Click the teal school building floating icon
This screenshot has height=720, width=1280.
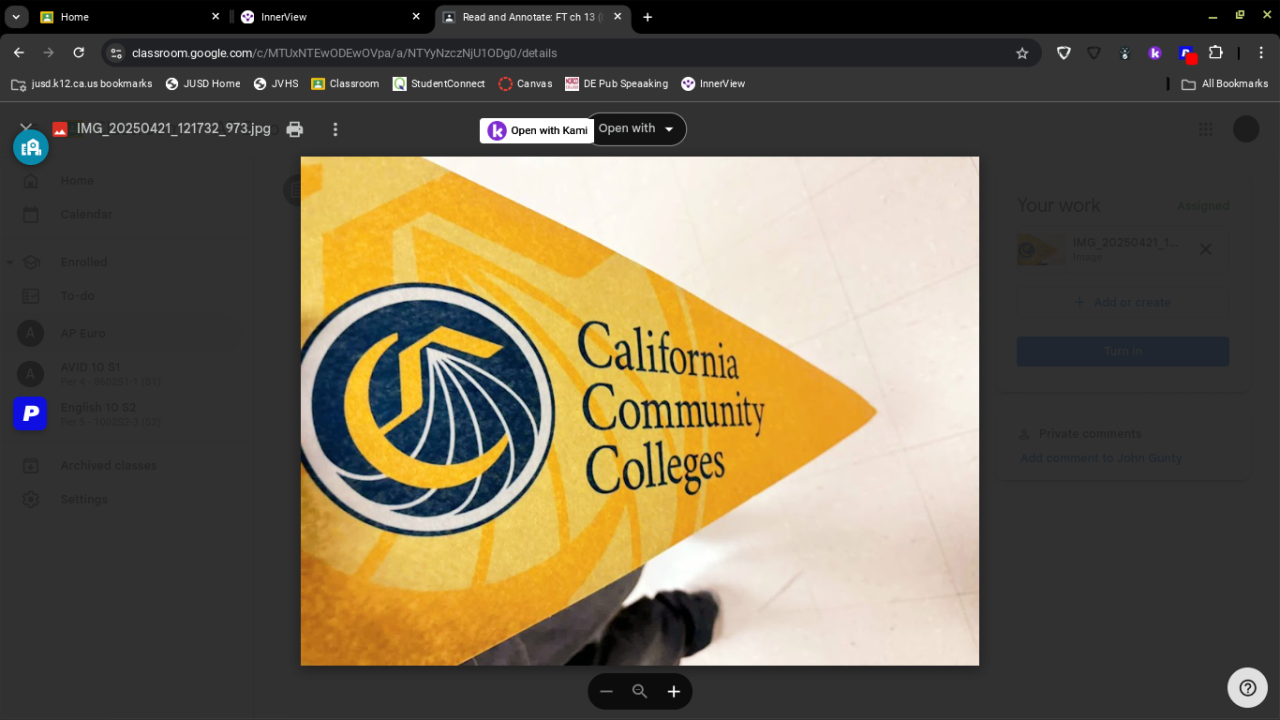pos(31,147)
